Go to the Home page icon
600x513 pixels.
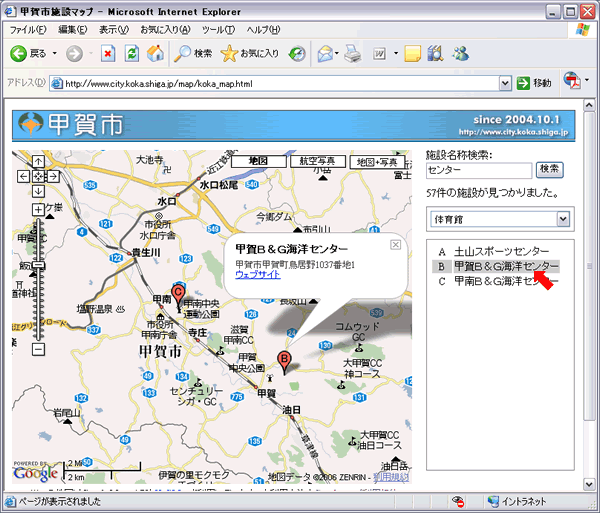155,53
